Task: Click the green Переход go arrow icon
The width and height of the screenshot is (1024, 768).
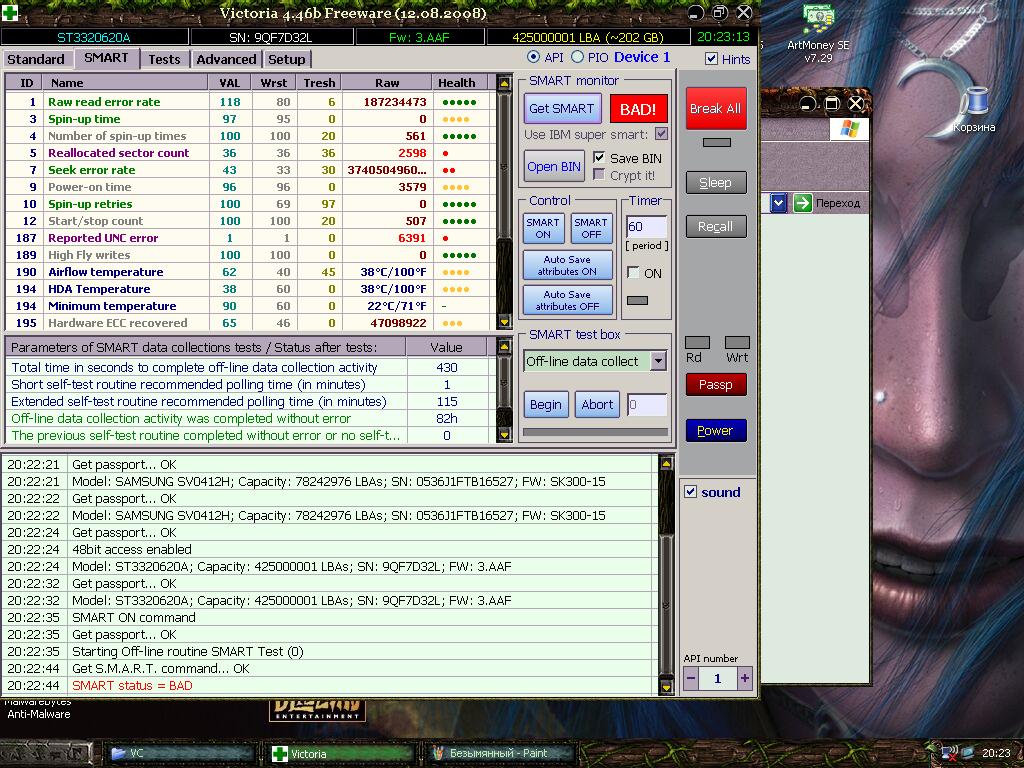Action: click(x=802, y=203)
